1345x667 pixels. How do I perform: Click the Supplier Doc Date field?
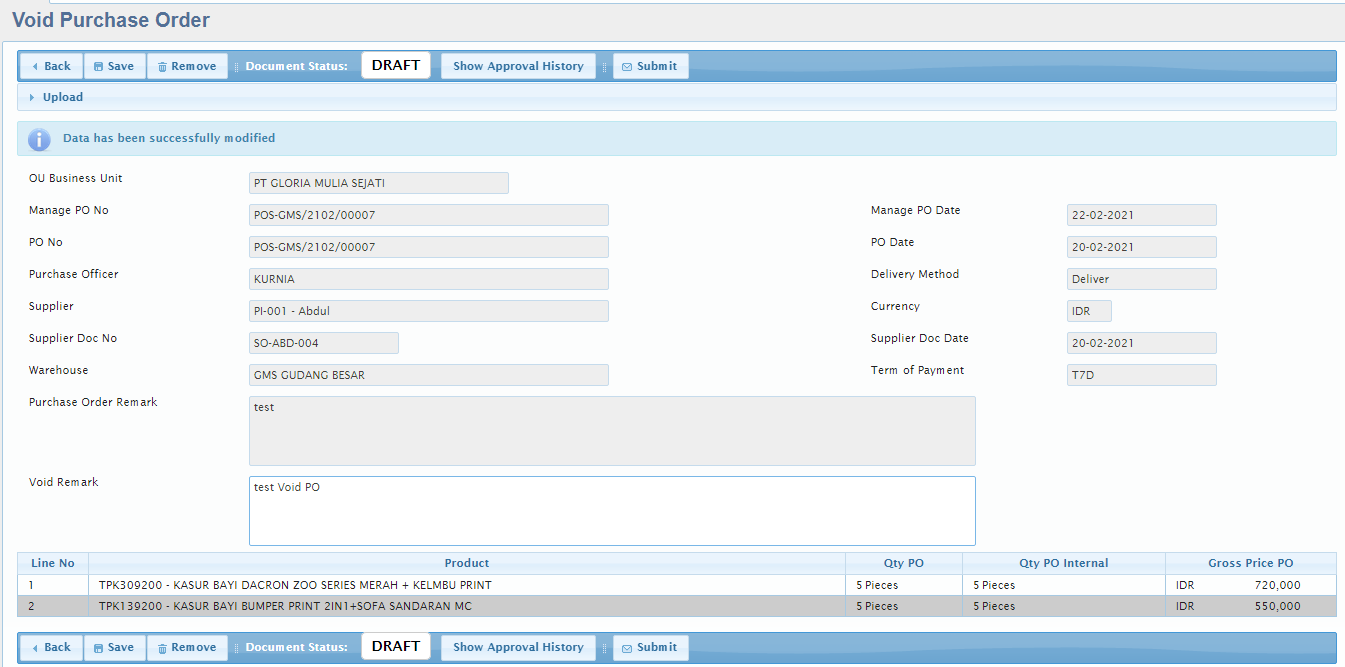tap(1142, 343)
